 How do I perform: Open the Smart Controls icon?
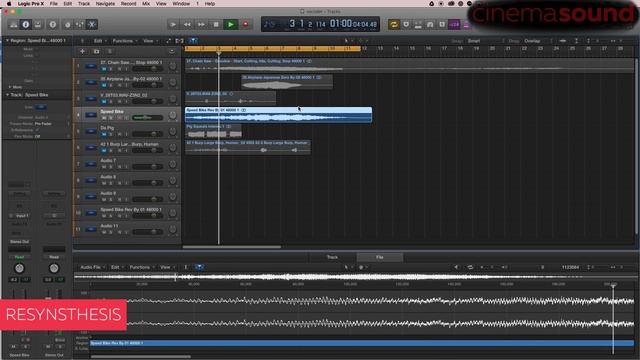point(67,24)
